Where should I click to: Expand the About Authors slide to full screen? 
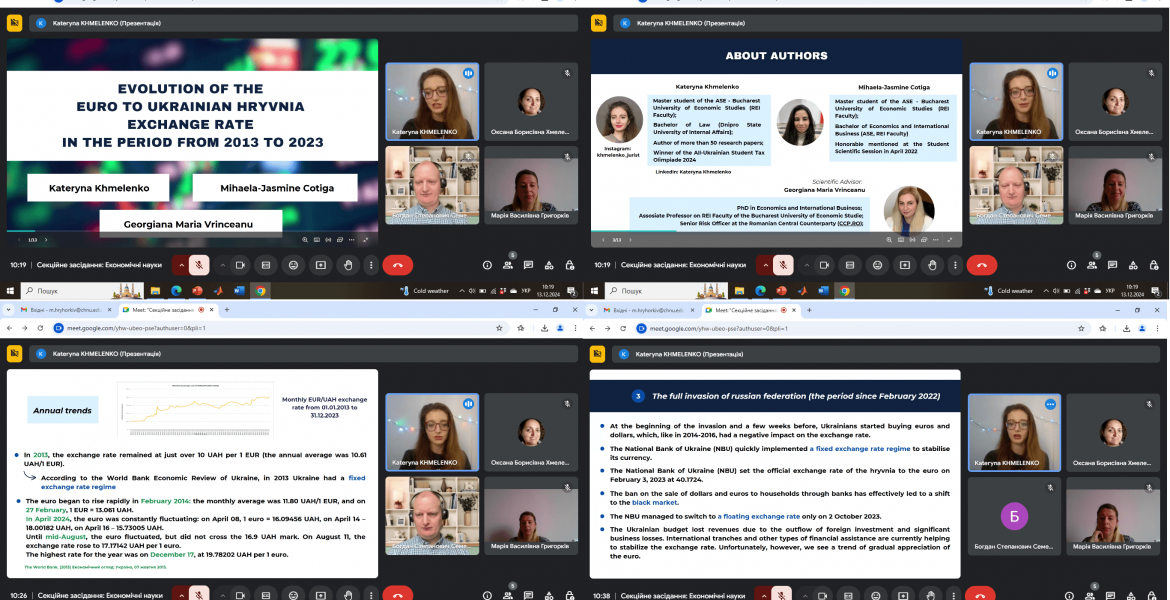[950, 240]
